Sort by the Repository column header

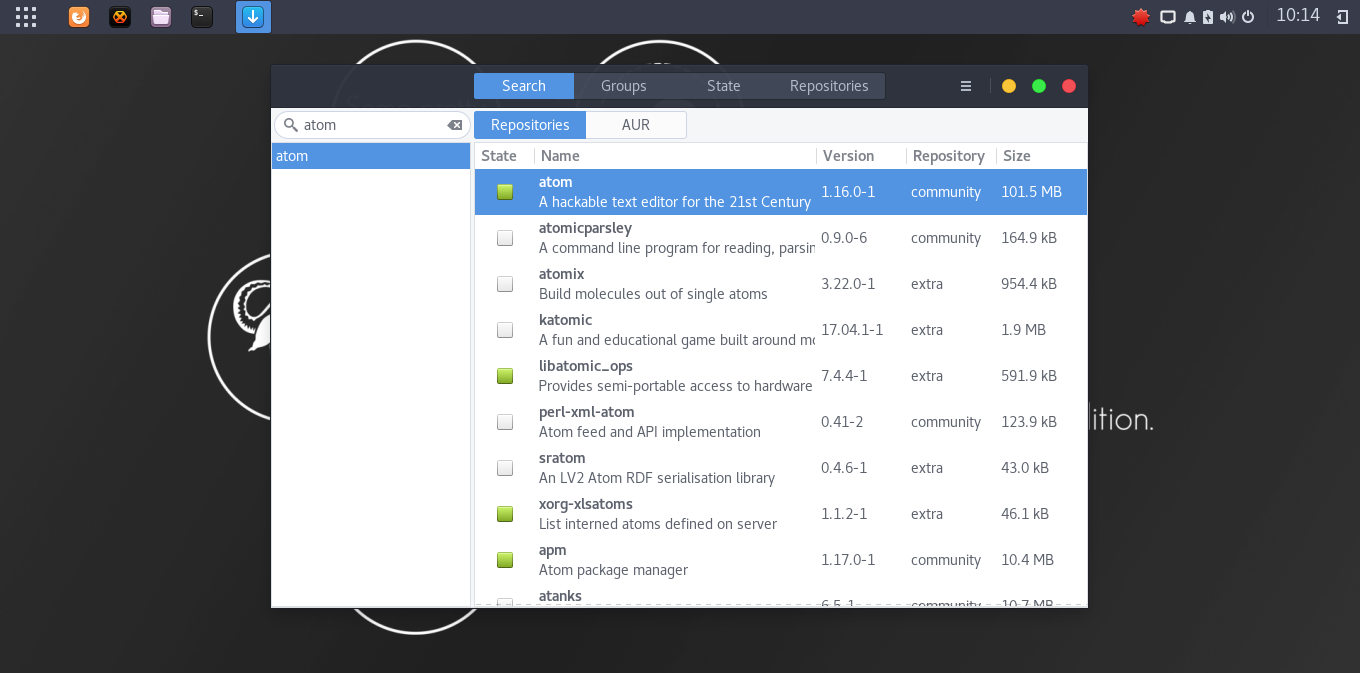click(x=951, y=156)
